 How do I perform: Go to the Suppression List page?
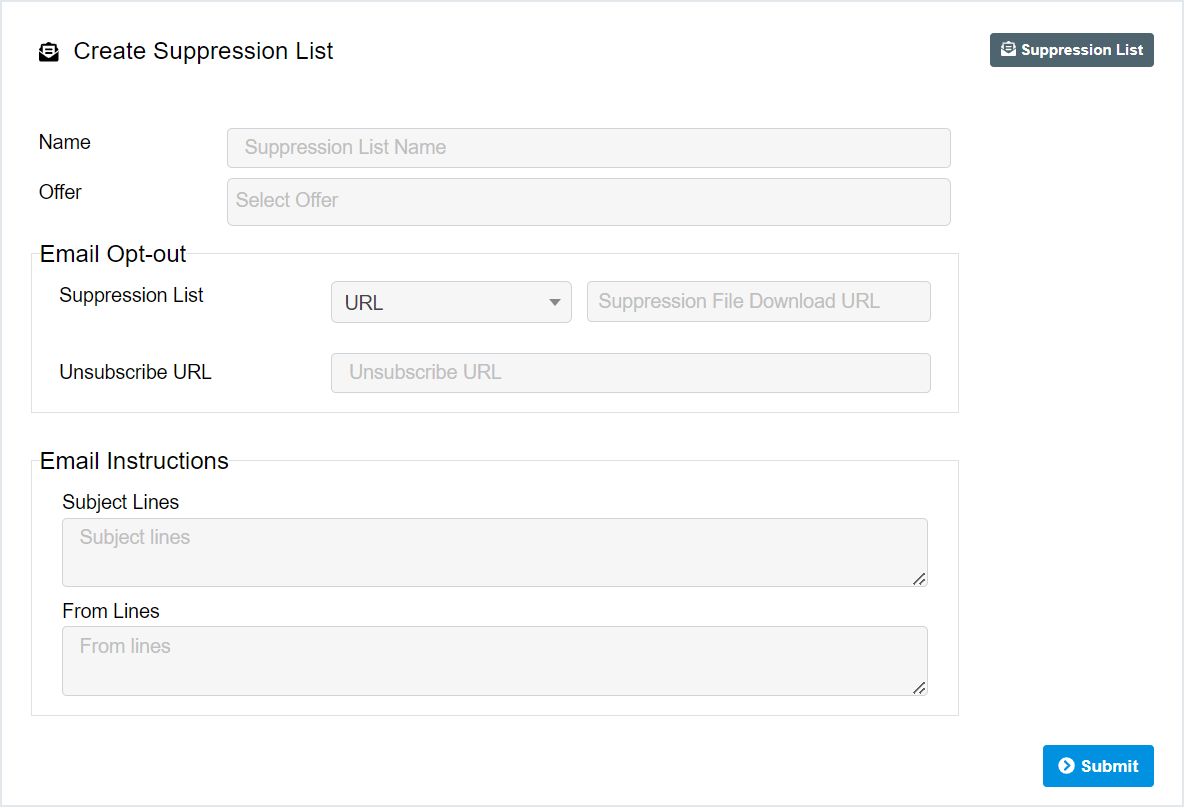click(1072, 50)
